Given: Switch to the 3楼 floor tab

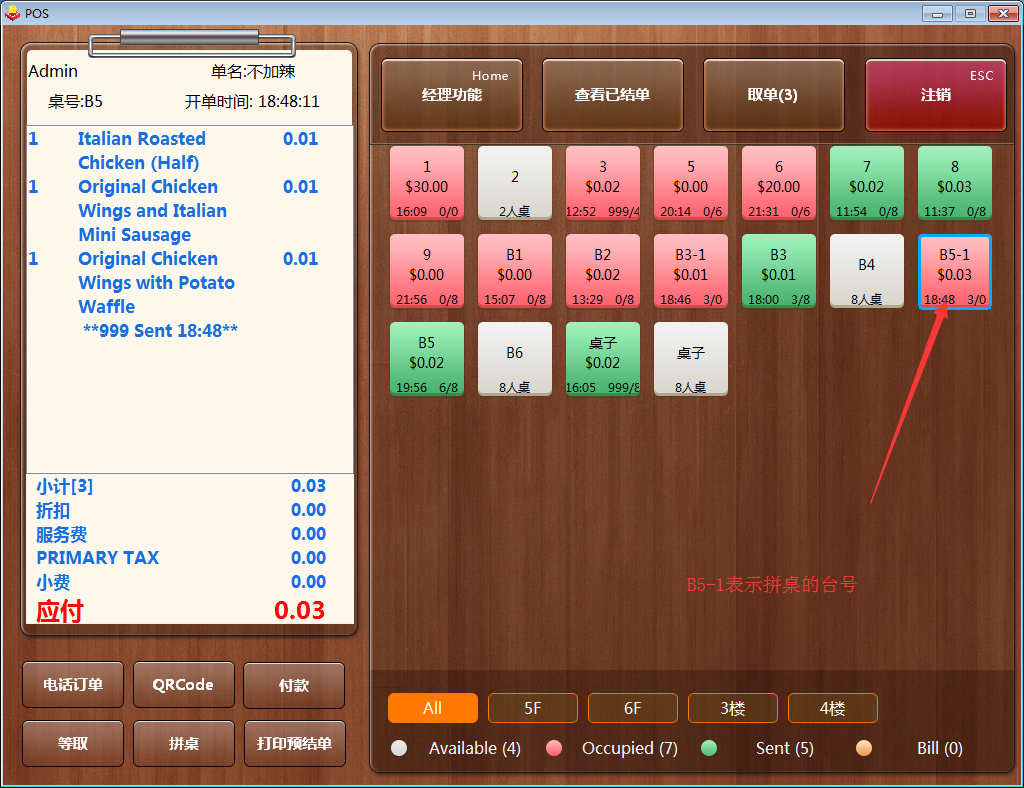Looking at the screenshot, I should 733,708.
